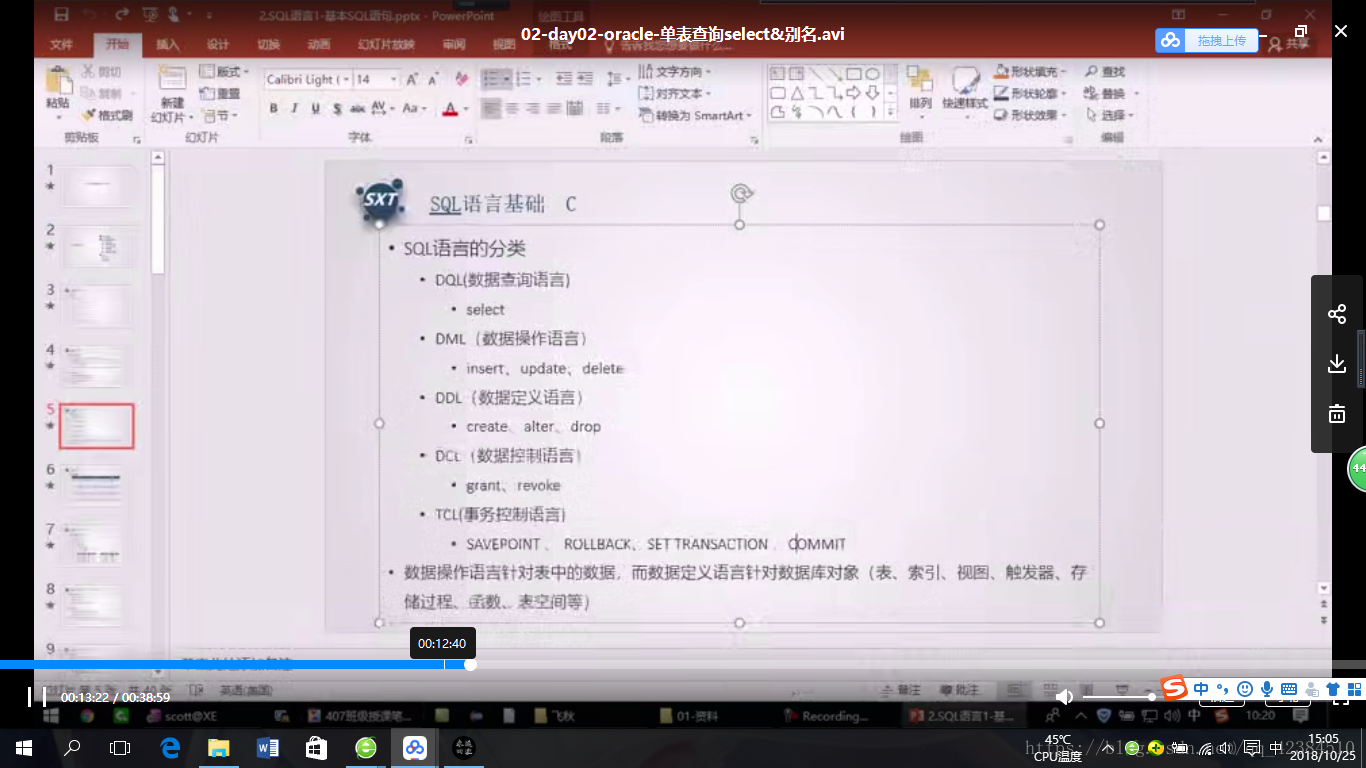Toggle Strikethrough abc formatting
Viewport: 1366px width, 768px height.
357,109
